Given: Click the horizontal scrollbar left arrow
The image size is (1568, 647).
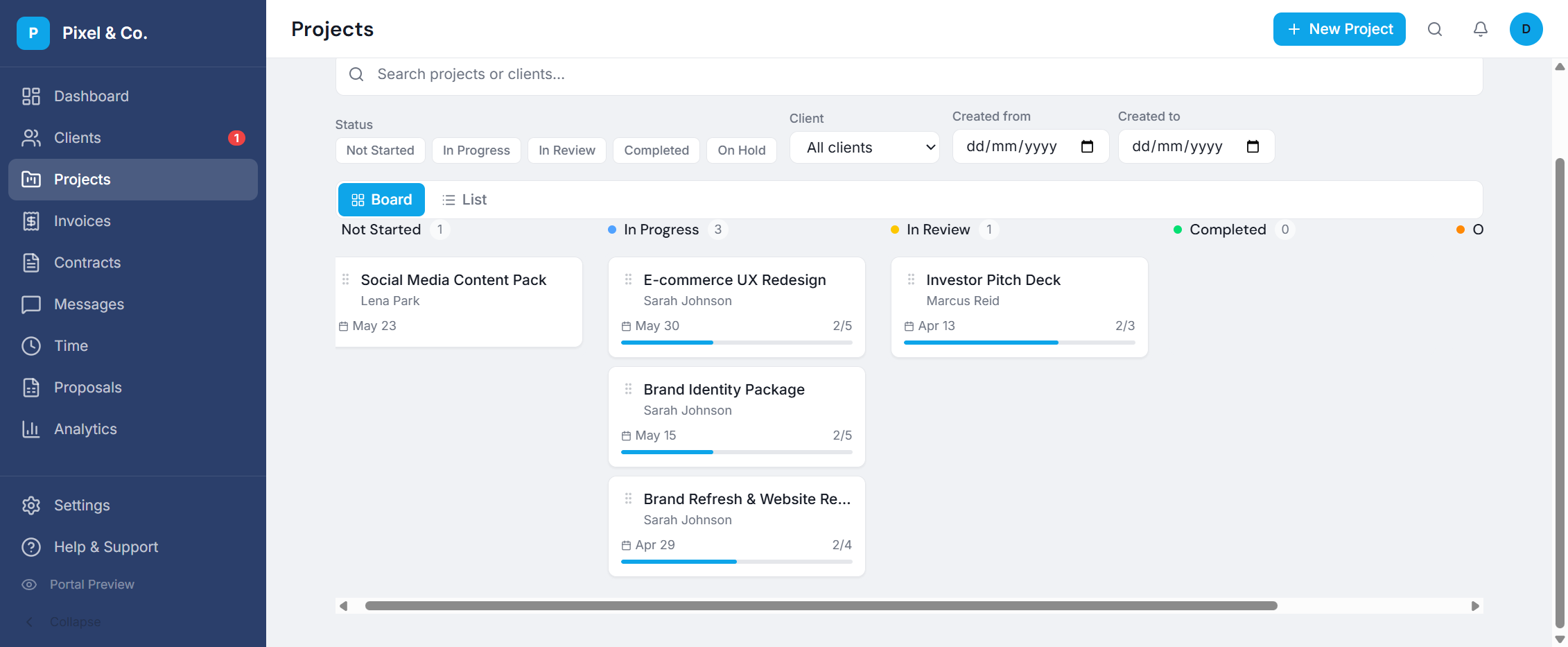Looking at the screenshot, I should click(x=344, y=606).
